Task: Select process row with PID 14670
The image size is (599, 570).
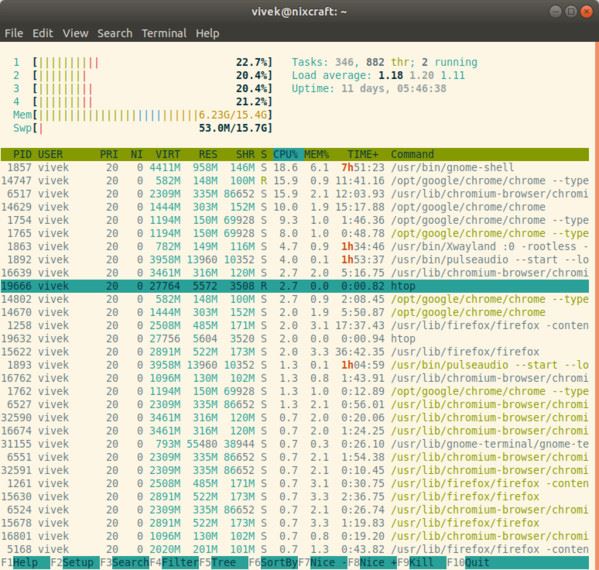Action: point(295,313)
